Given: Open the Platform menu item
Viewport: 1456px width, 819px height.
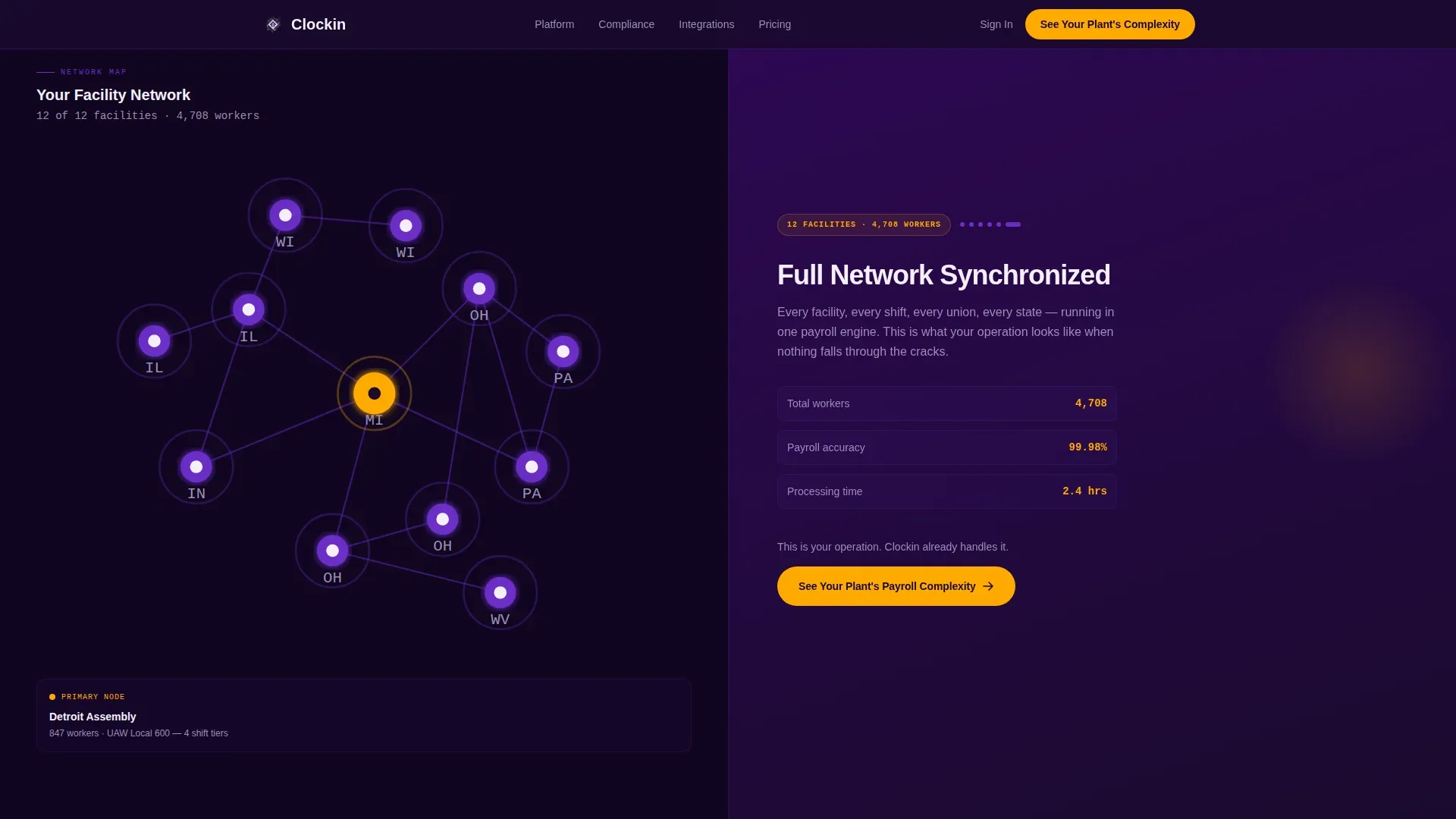Looking at the screenshot, I should point(554,24).
